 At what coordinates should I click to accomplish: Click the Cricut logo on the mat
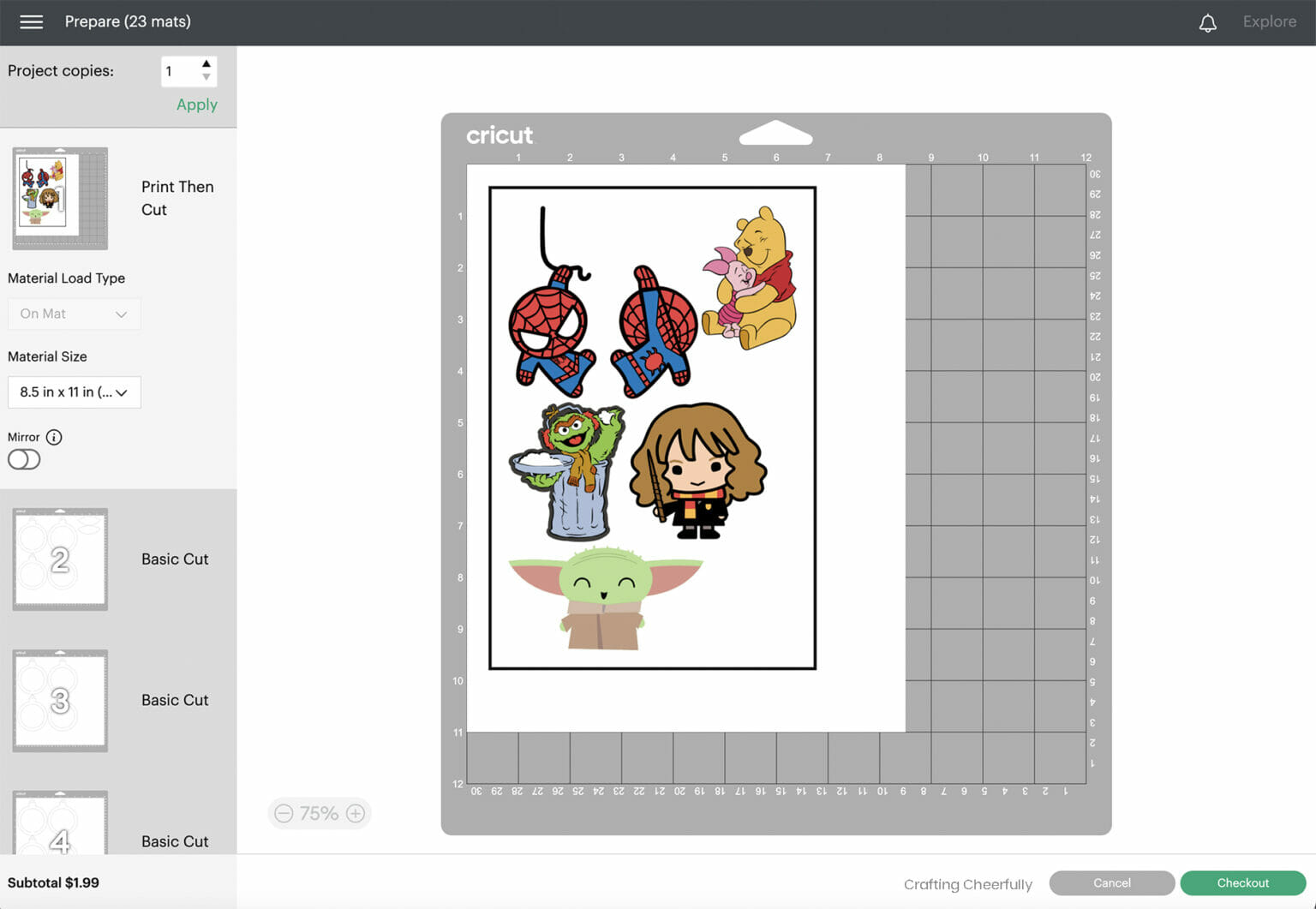click(x=499, y=135)
